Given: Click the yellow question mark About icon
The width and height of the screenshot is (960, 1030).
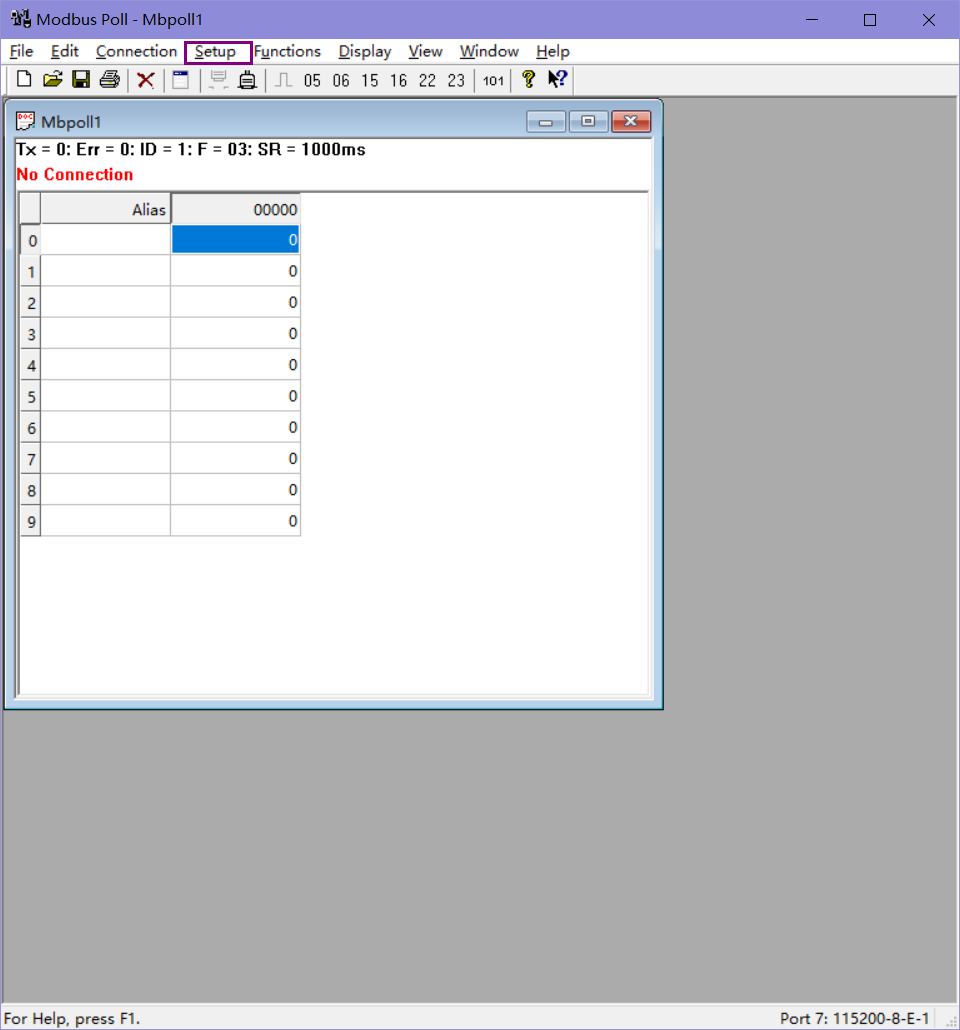Looking at the screenshot, I should [528, 79].
